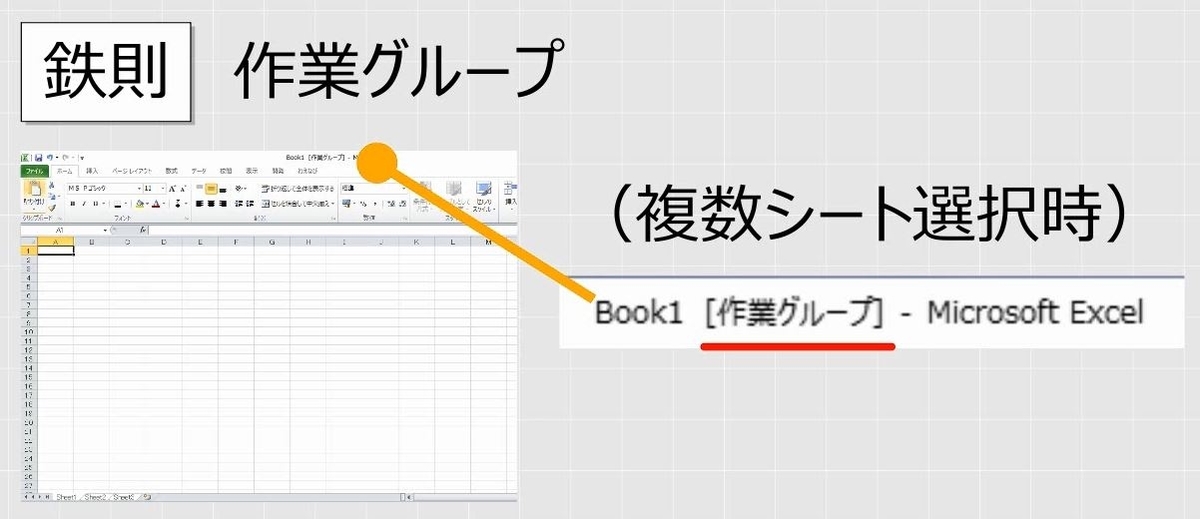
Task: Click the Decrease Indent icon
Action: (238, 204)
